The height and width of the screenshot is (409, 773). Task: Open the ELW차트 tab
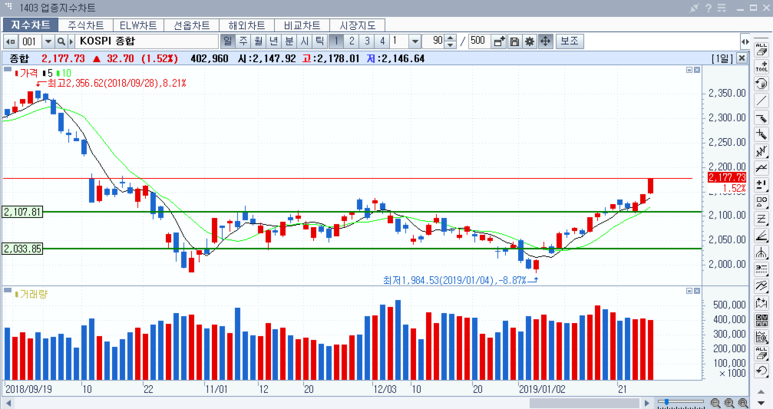click(x=138, y=25)
